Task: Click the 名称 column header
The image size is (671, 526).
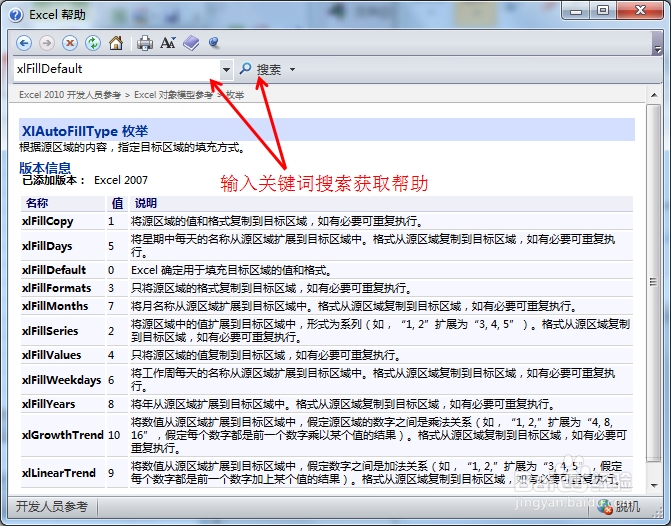Action: [37, 203]
